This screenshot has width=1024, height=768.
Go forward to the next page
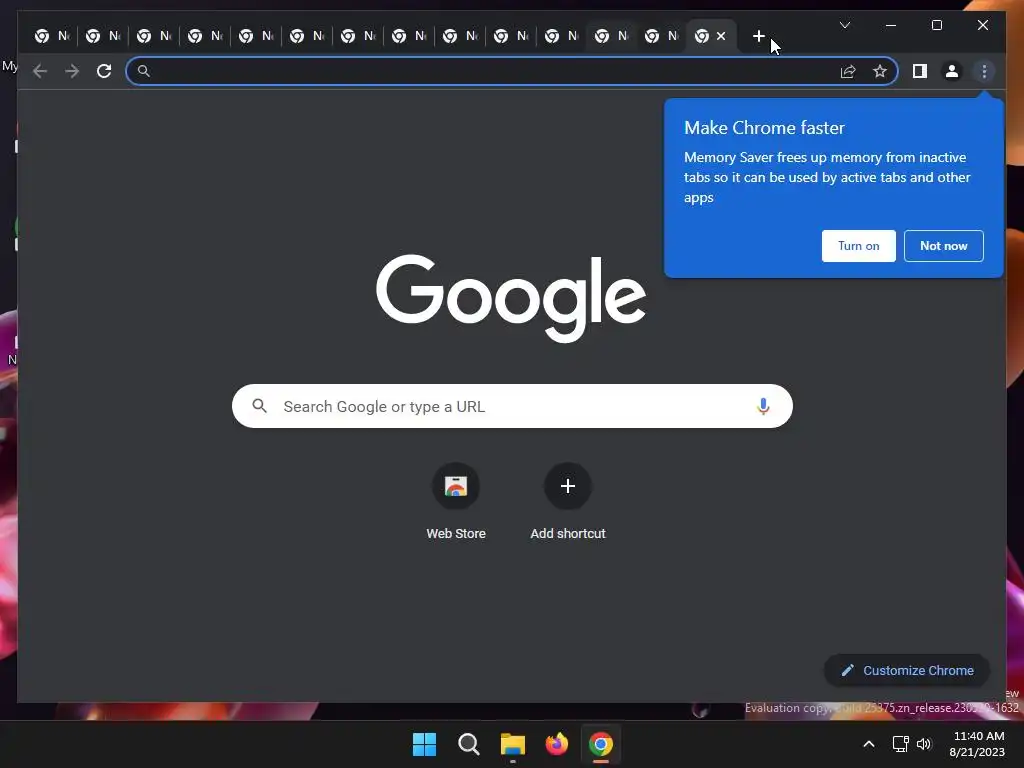[x=72, y=71]
